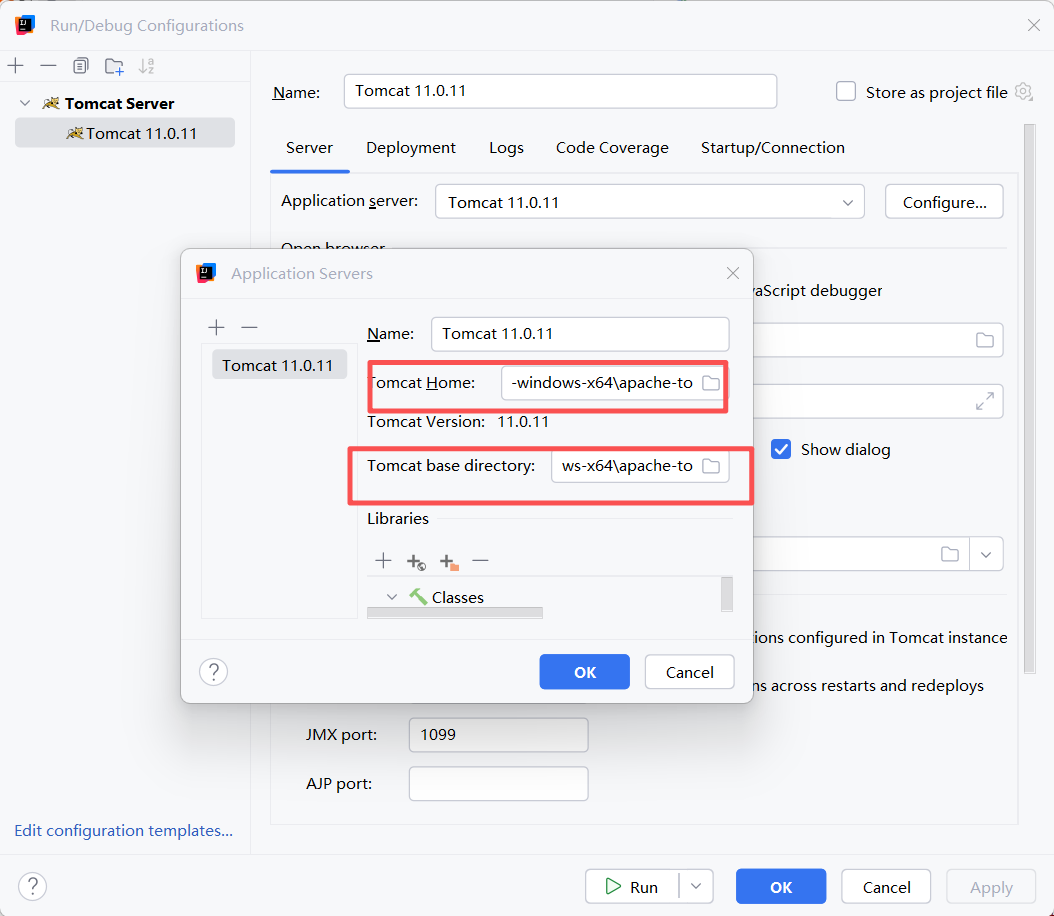Browse for Tomcat base directory folder
Image resolution: width=1054 pixels, height=916 pixels.
click(x=711, y=466)
